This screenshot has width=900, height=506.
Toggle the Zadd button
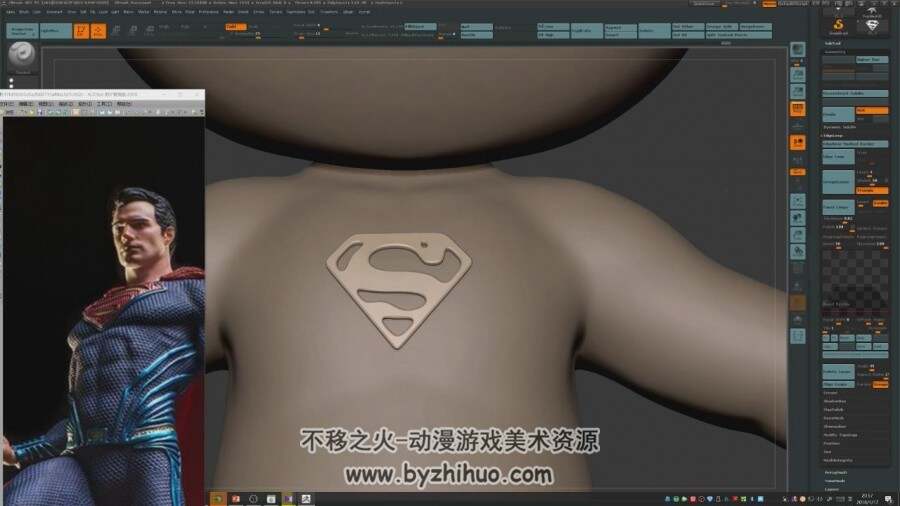click(x=235, y=27)
